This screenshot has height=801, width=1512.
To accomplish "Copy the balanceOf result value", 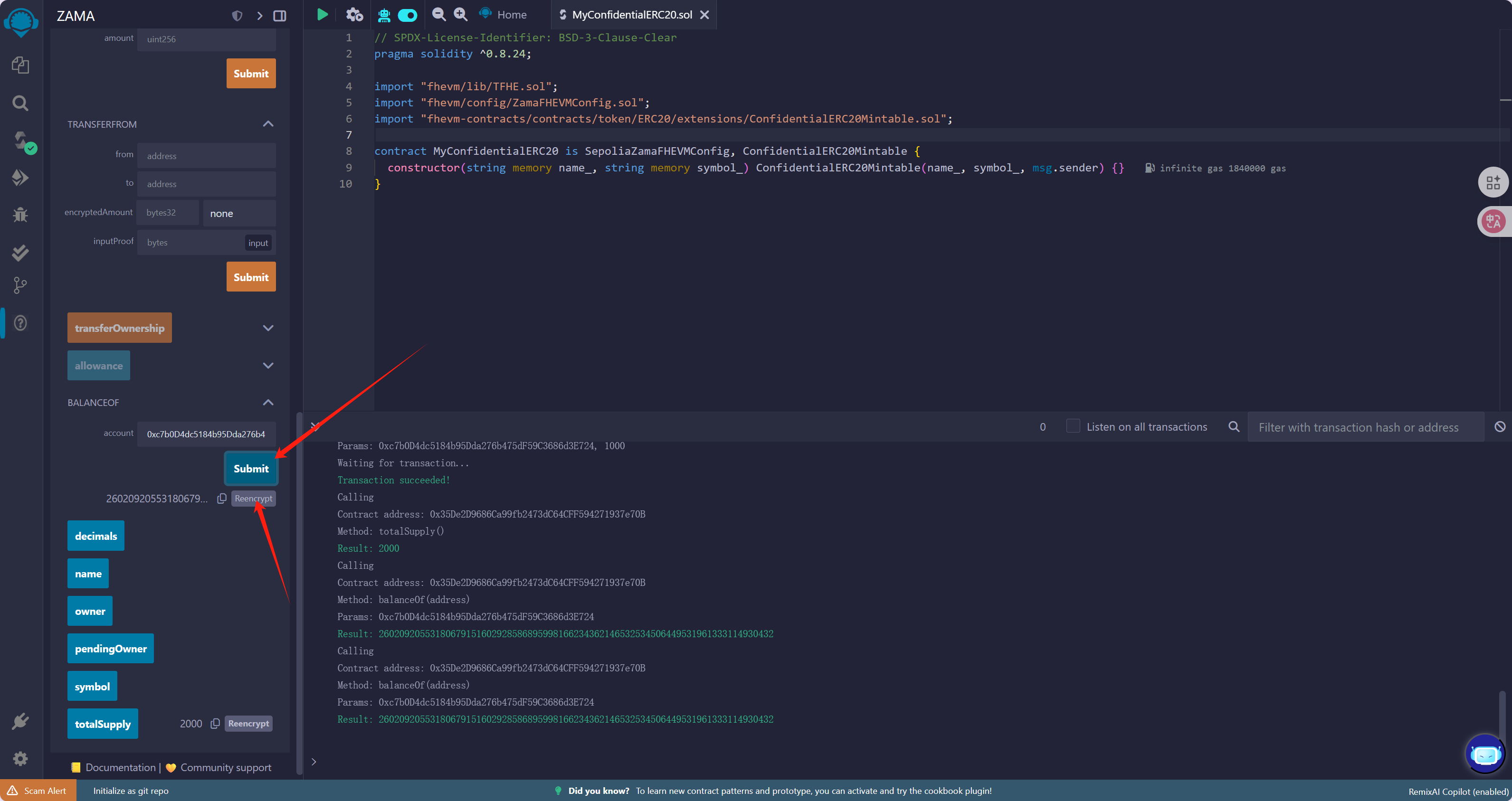I will pos(221,498).
